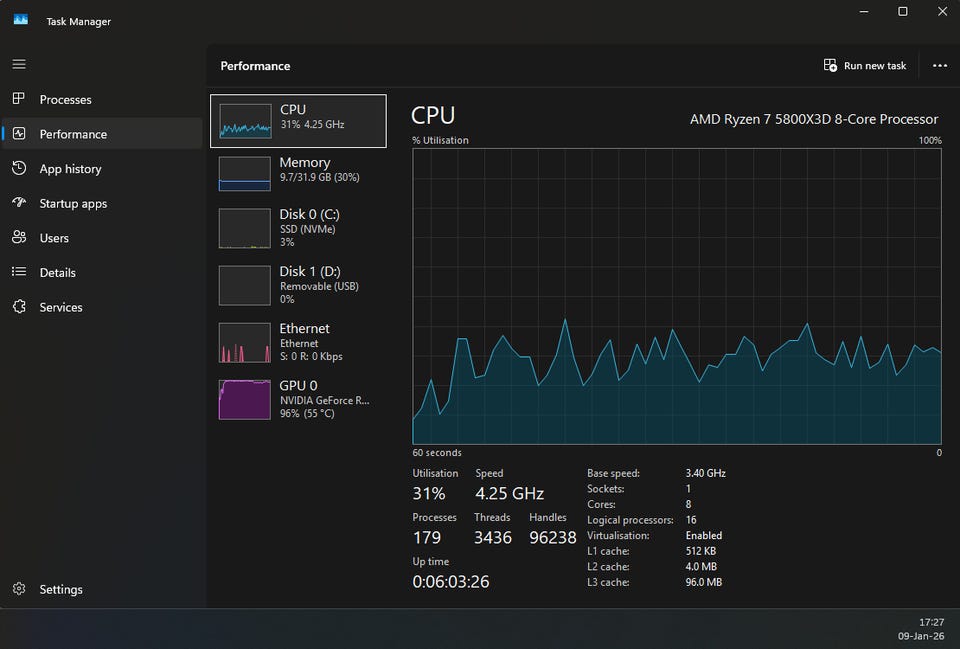
Task: Select Disk 1 (D:) removable drive
Action: click(298, 285)
